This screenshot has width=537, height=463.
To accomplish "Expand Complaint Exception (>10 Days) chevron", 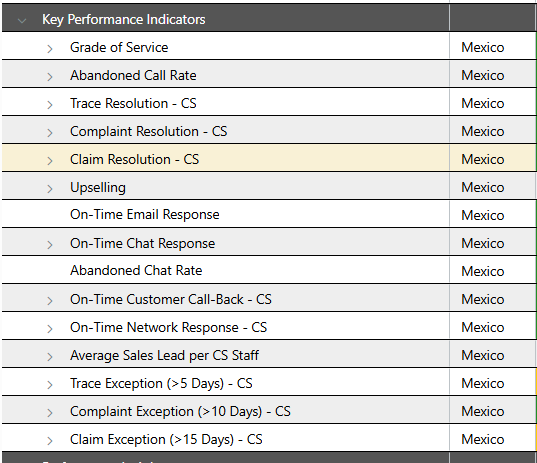I will point(50,413).
